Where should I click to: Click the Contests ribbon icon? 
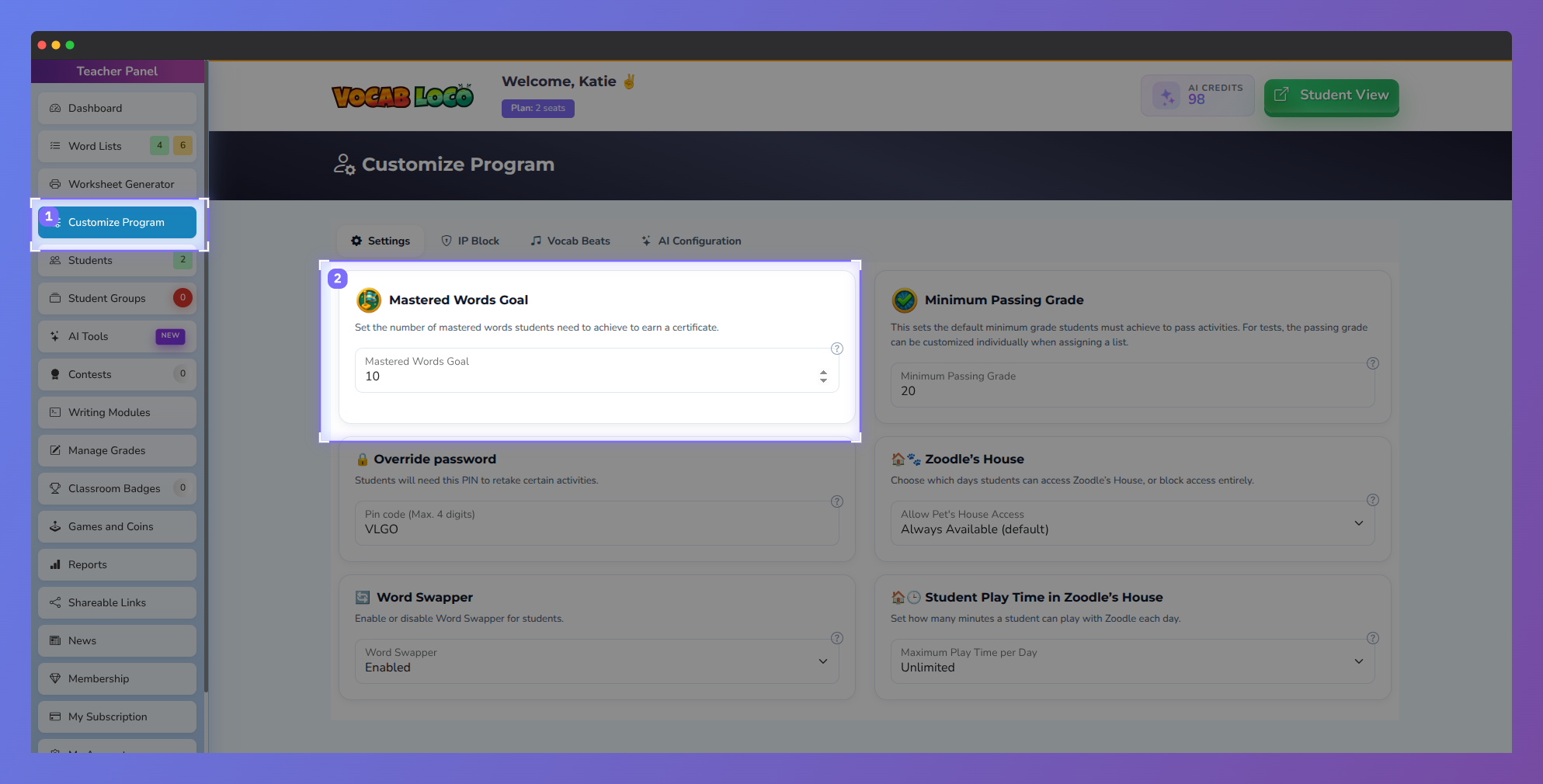pos(55,374)
